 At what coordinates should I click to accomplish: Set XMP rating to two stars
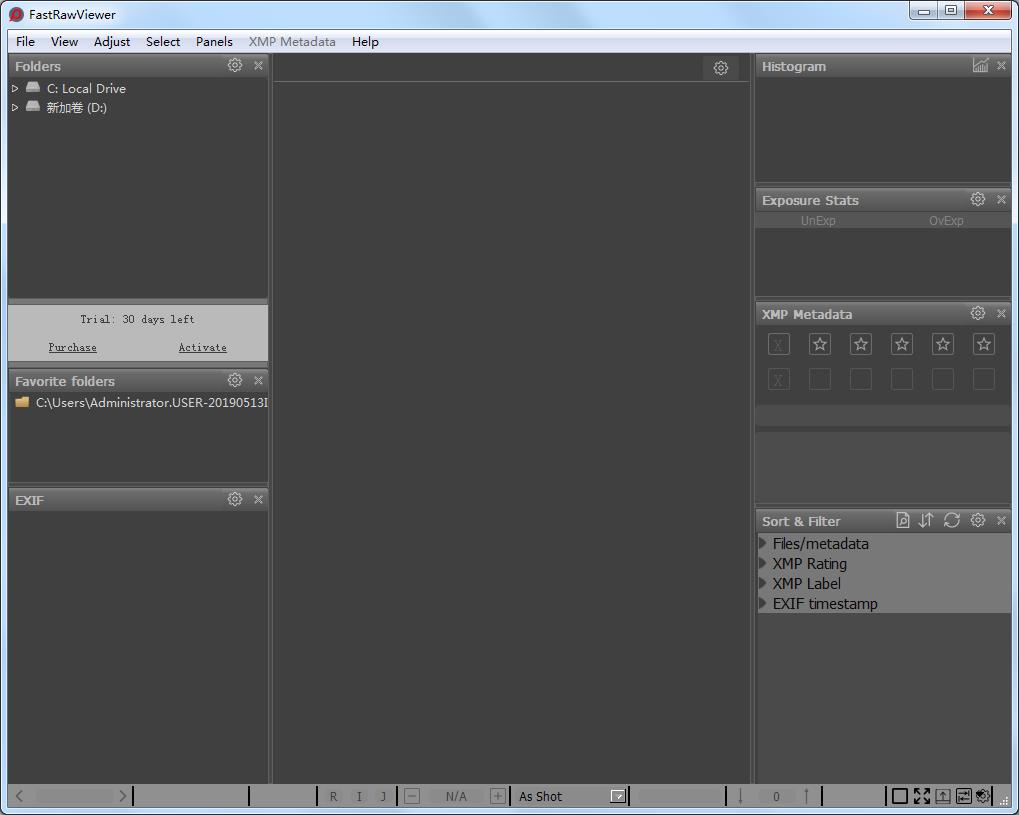pyautogui.click(x=860, y=344)
